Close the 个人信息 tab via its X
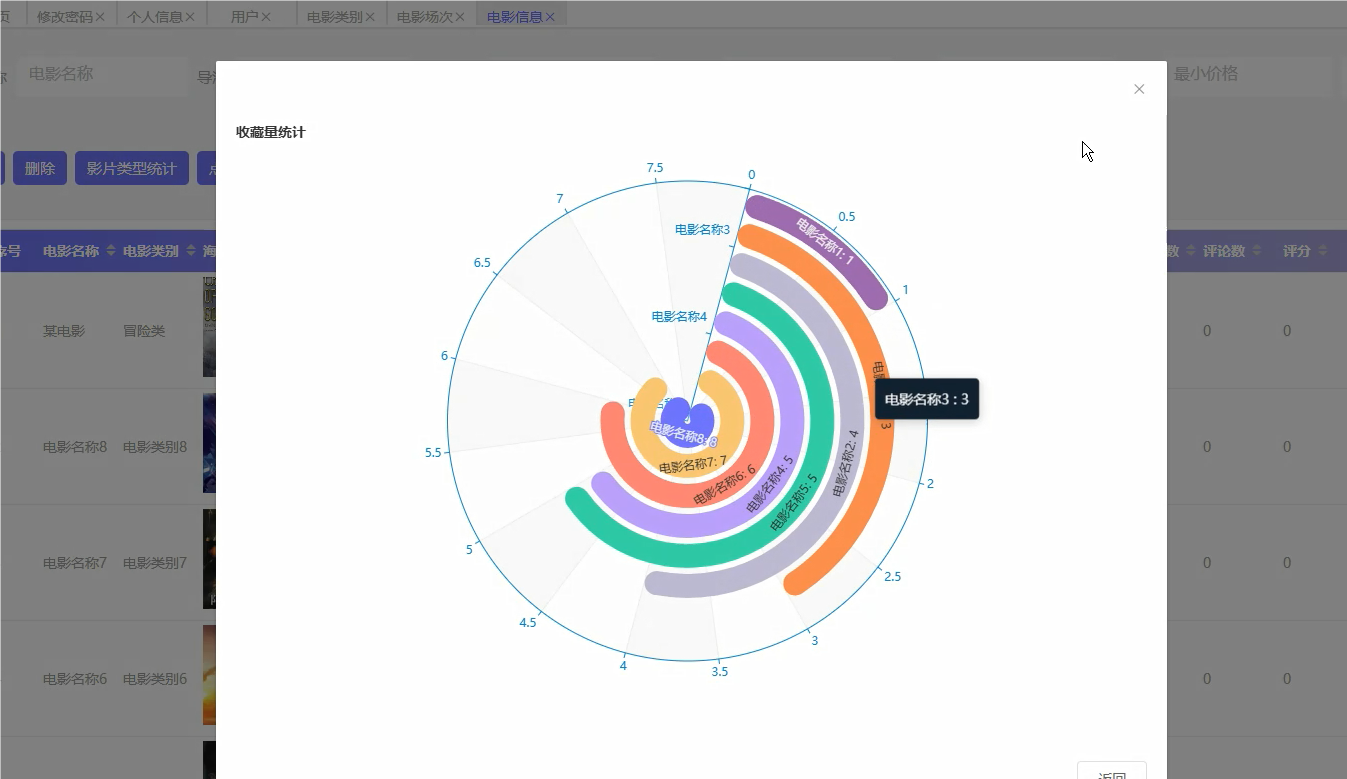 (x=190, y=17)
